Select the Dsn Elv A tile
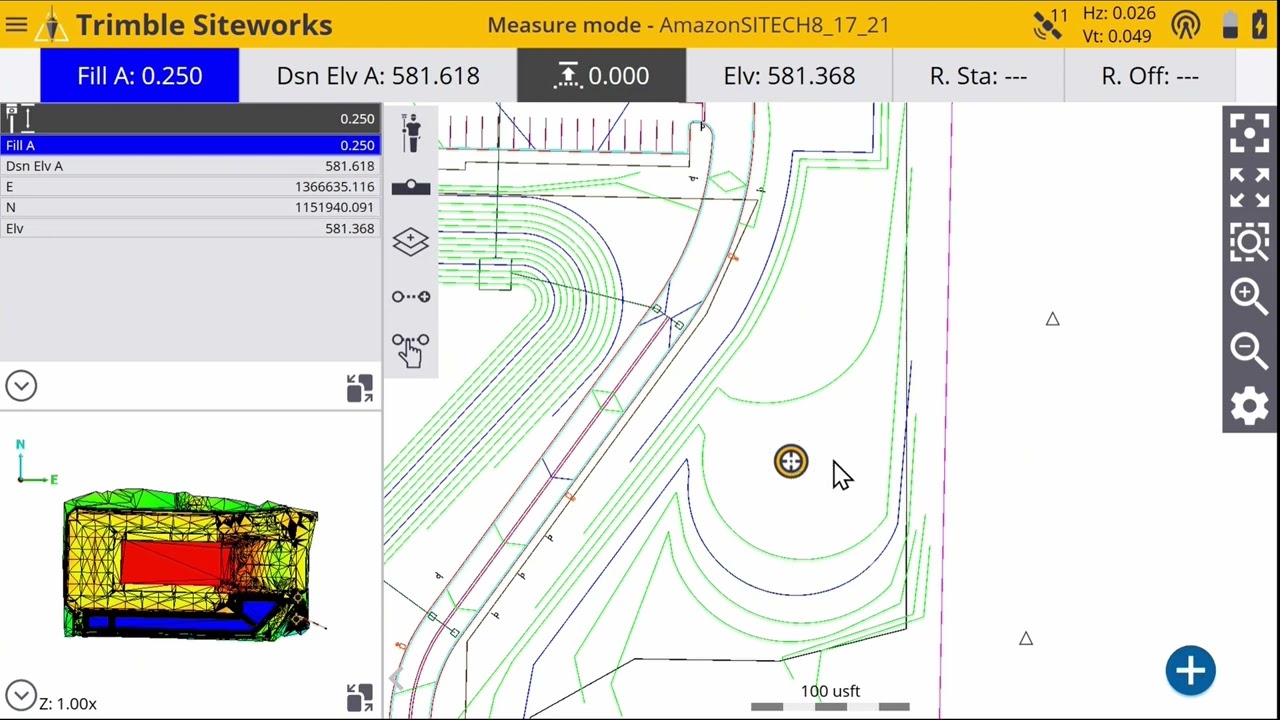This screenshot has height=720, width=1280. coord(378,76)
